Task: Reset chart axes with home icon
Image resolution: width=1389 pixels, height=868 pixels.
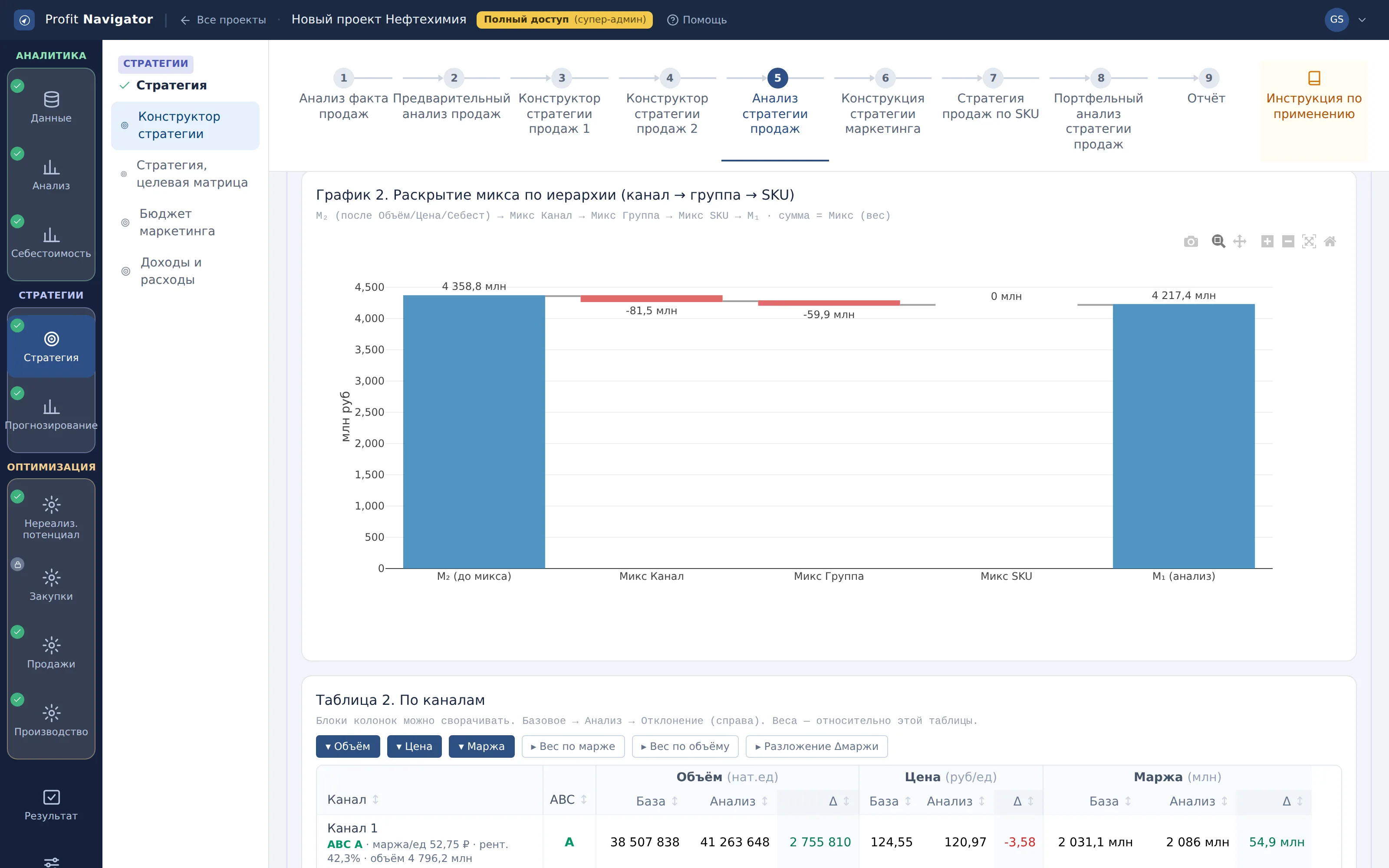Action: tap(1330, 242)
